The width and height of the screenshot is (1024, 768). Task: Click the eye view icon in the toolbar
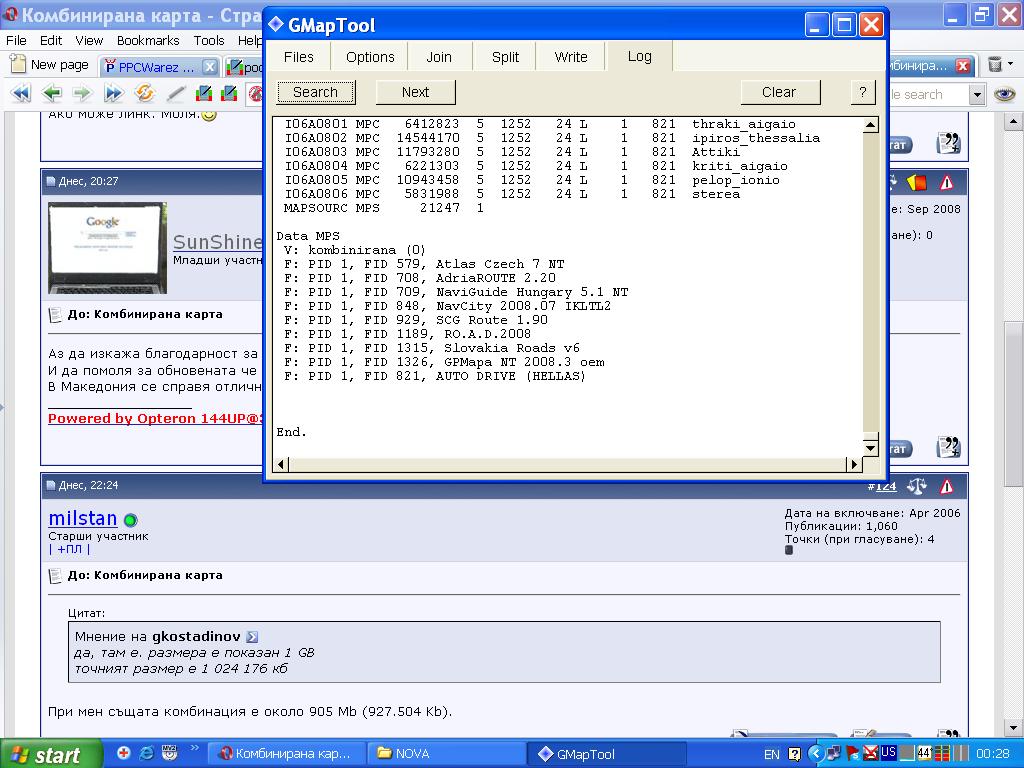click(1004, 94)
